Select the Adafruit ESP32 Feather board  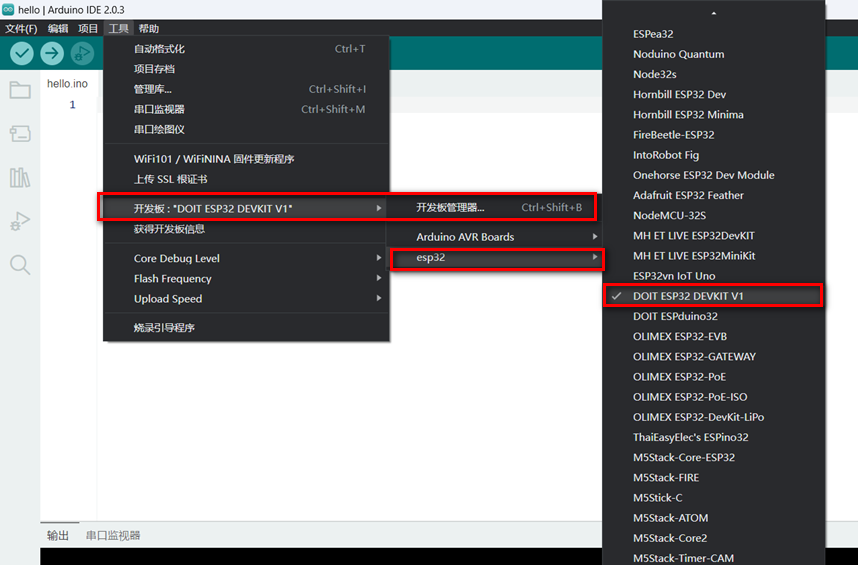point(714,195)
